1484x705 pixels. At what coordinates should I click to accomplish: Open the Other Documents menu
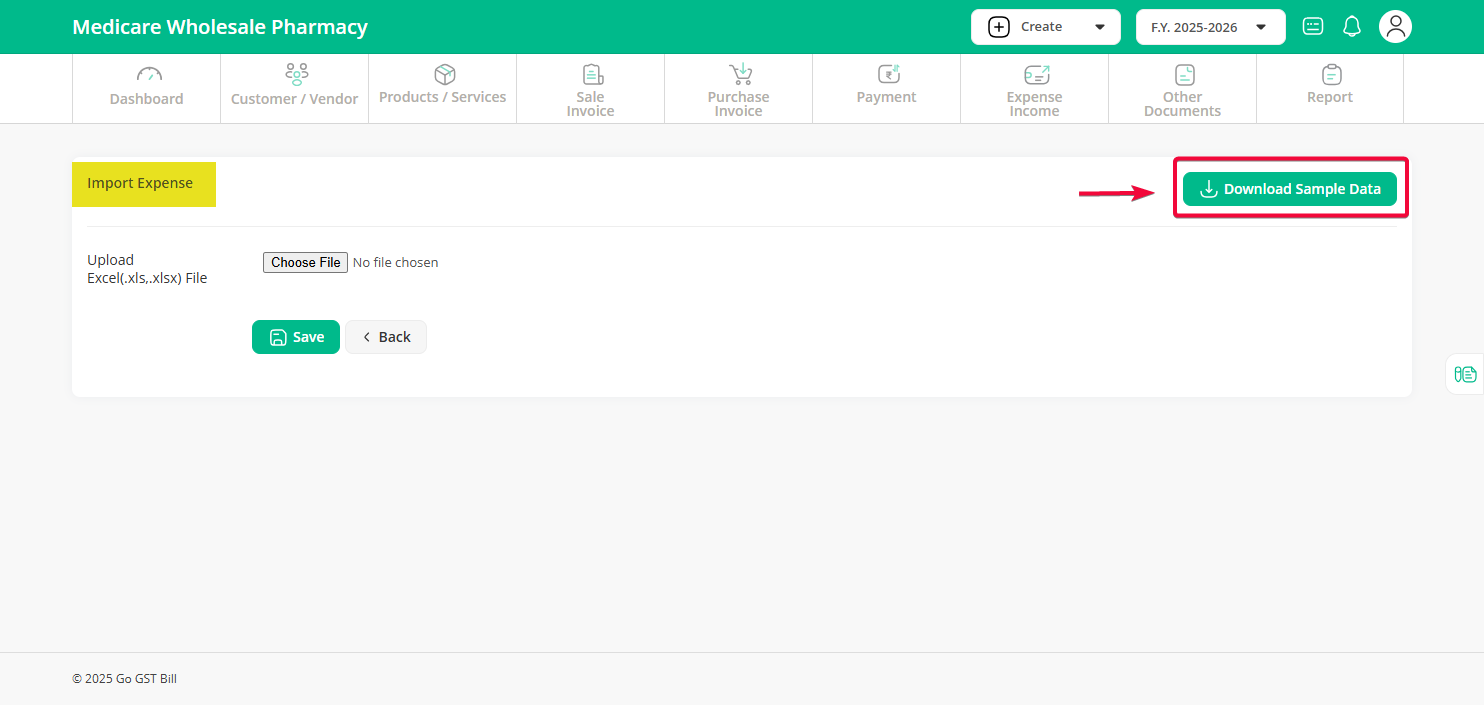pyautogui.click(x=1182, y=89)
